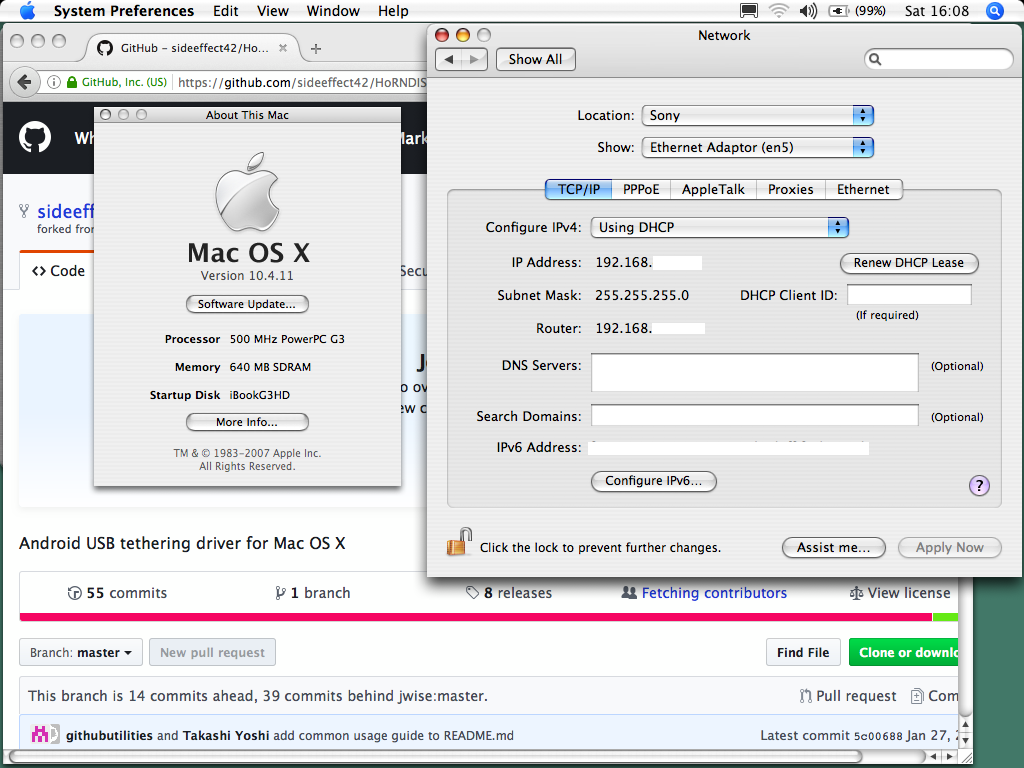Click the Network window search field
Image resolution: width=1024 pixels, height=768 pixels.
tap(939, 59)
